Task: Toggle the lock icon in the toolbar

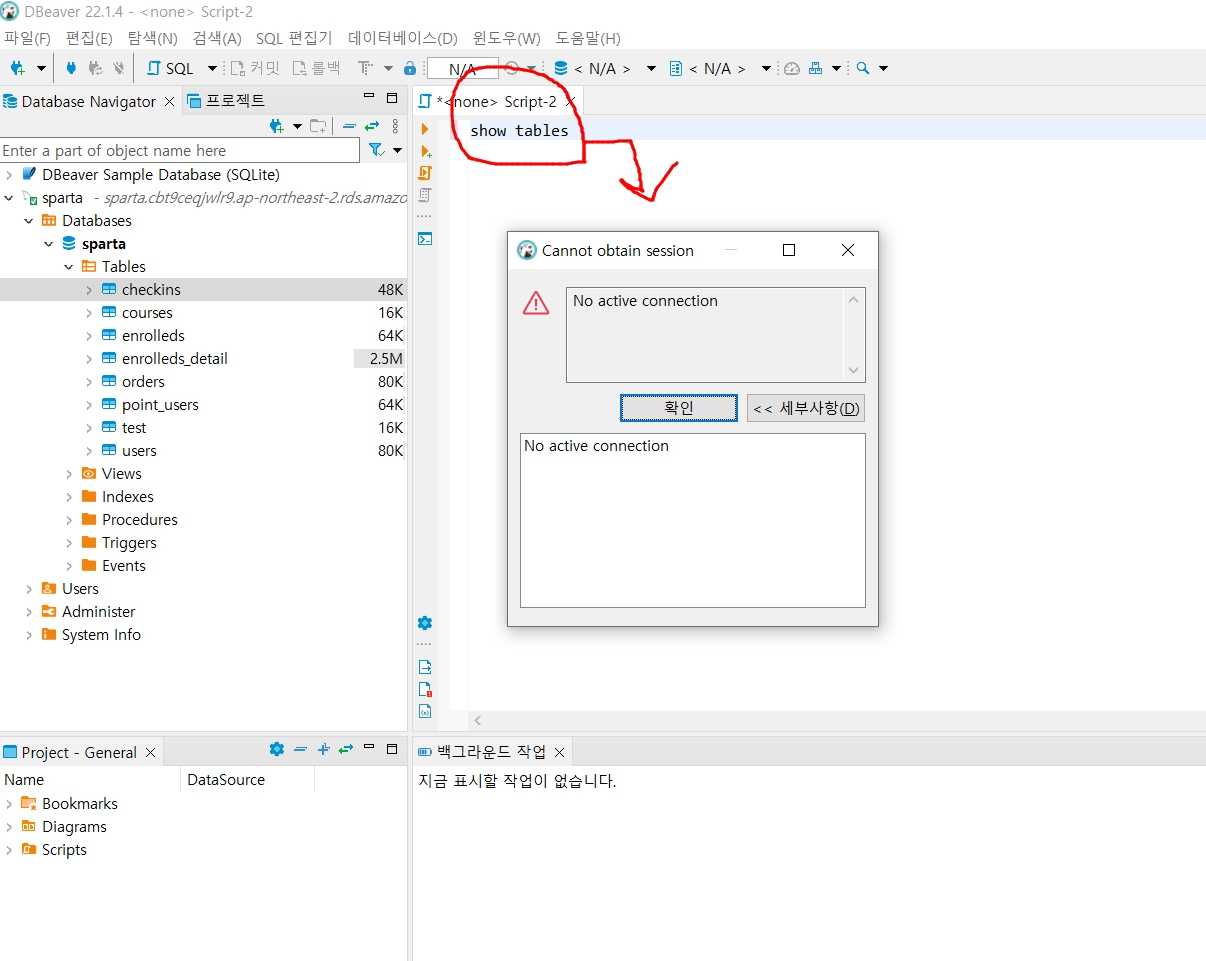Action: click(410, 68)
